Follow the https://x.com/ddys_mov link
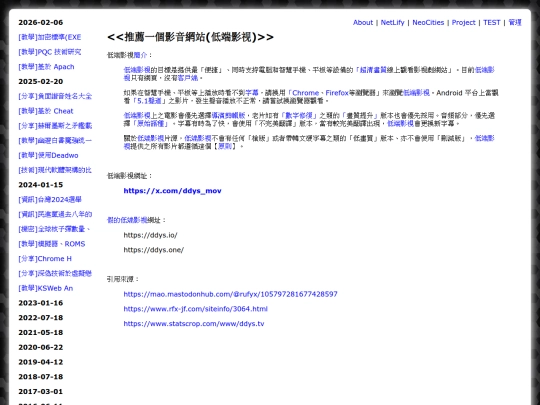Image resolution: width=540 pixels, height=405 pixels. [x=173, y=191]
